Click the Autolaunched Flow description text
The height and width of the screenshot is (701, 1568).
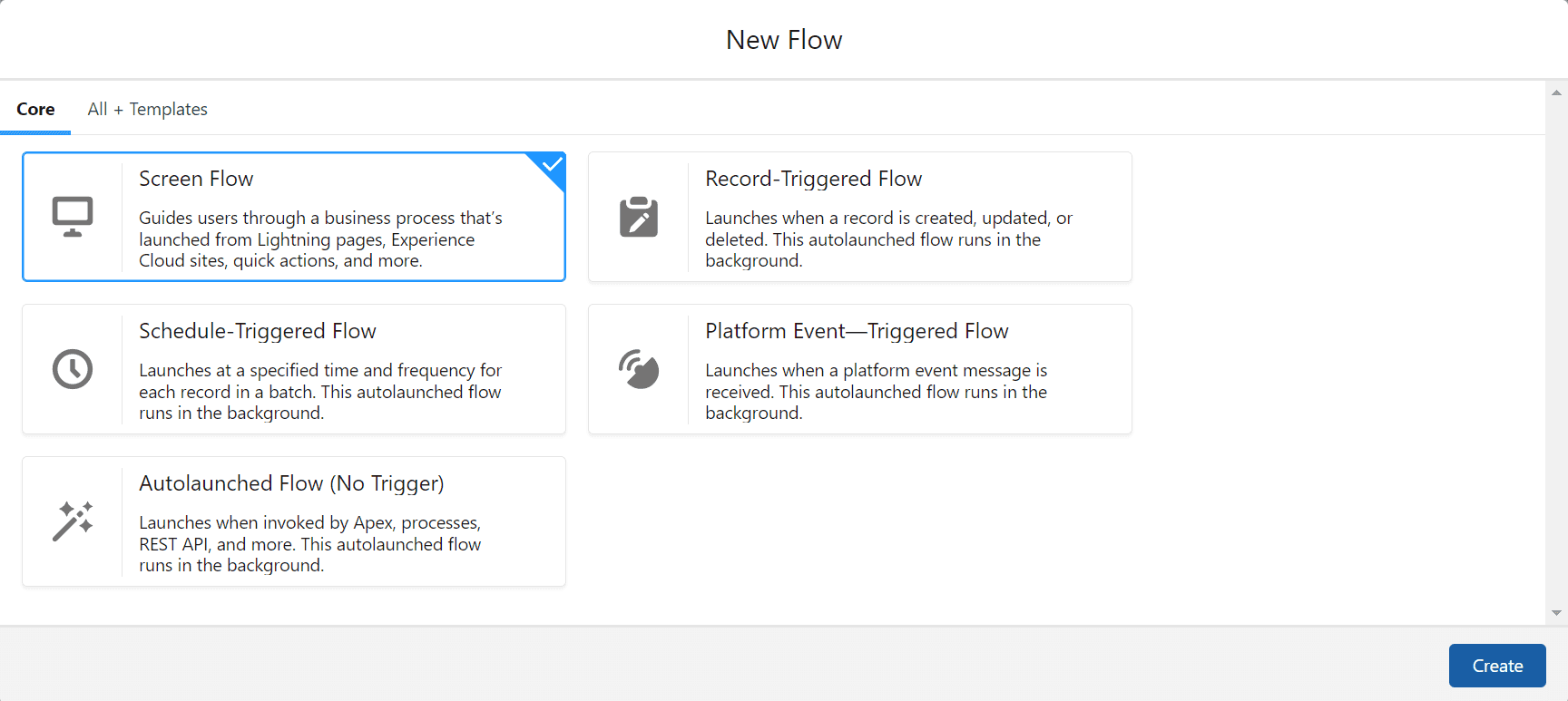click(310, 544)
